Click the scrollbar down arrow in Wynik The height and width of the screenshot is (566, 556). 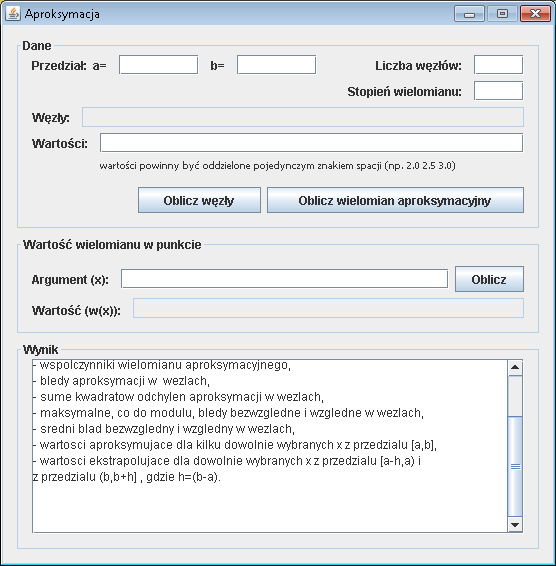[x=515, y=525]
